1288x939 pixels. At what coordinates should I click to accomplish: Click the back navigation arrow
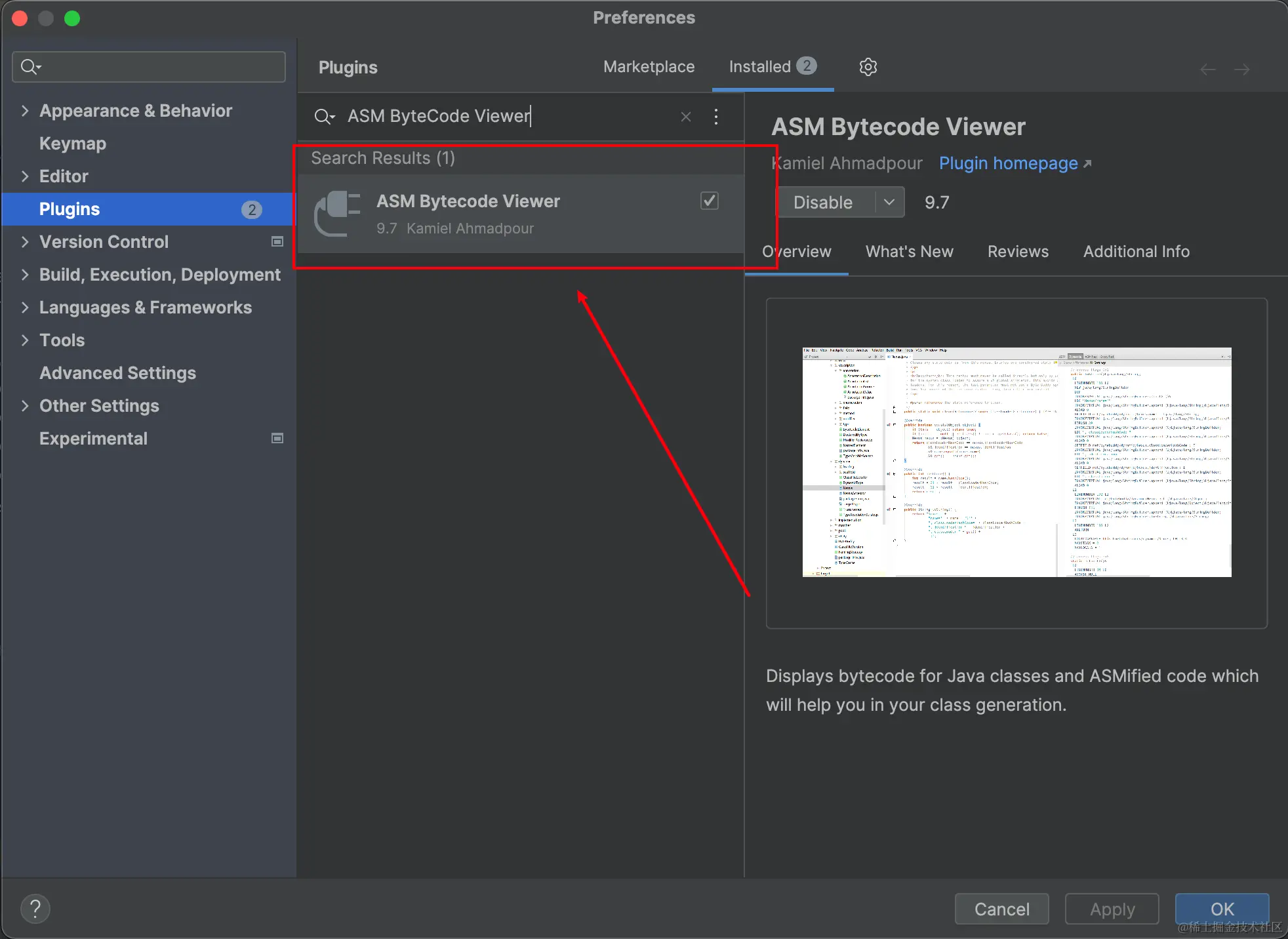pos(1207,70)
